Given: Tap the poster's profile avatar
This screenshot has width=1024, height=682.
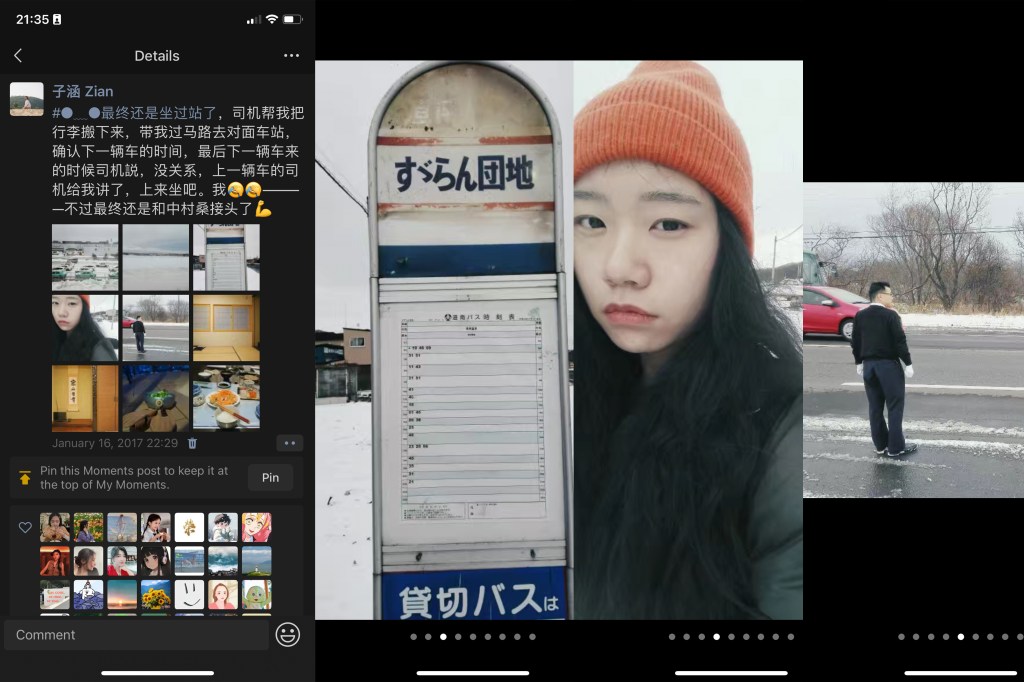Looking at the screenshot, I should tap(27, 99).
